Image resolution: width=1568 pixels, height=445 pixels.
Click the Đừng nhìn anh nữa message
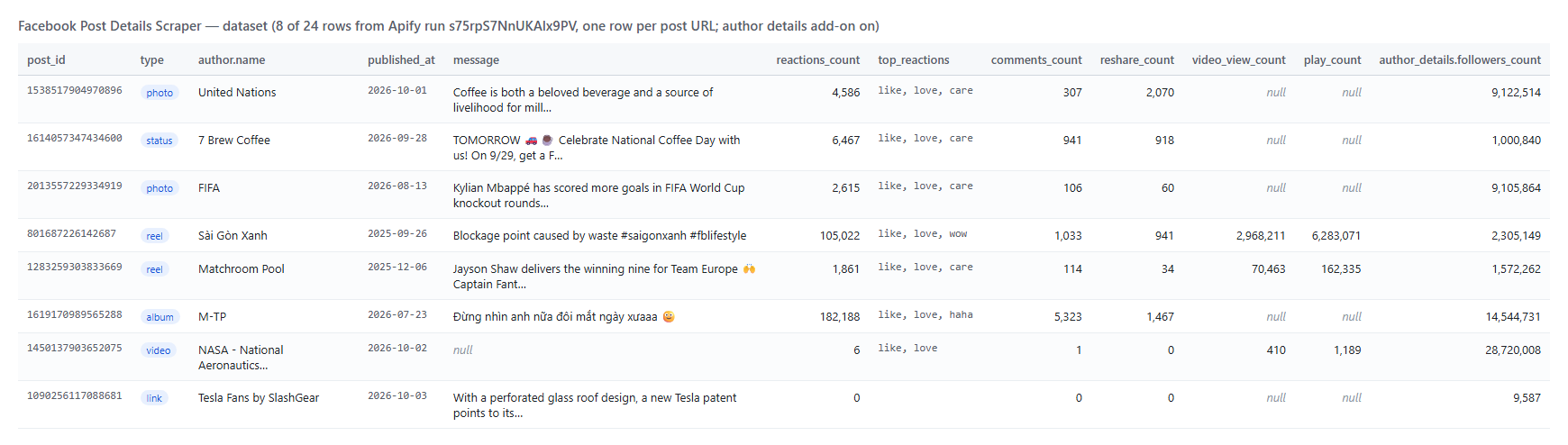(x=564, y=317)
